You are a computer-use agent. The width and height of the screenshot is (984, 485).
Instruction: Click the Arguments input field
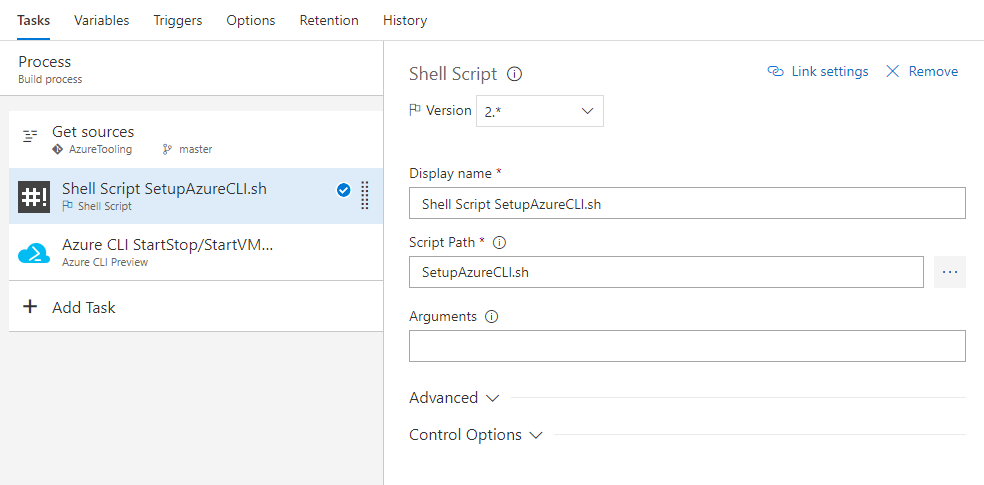(x=687, y=346)
